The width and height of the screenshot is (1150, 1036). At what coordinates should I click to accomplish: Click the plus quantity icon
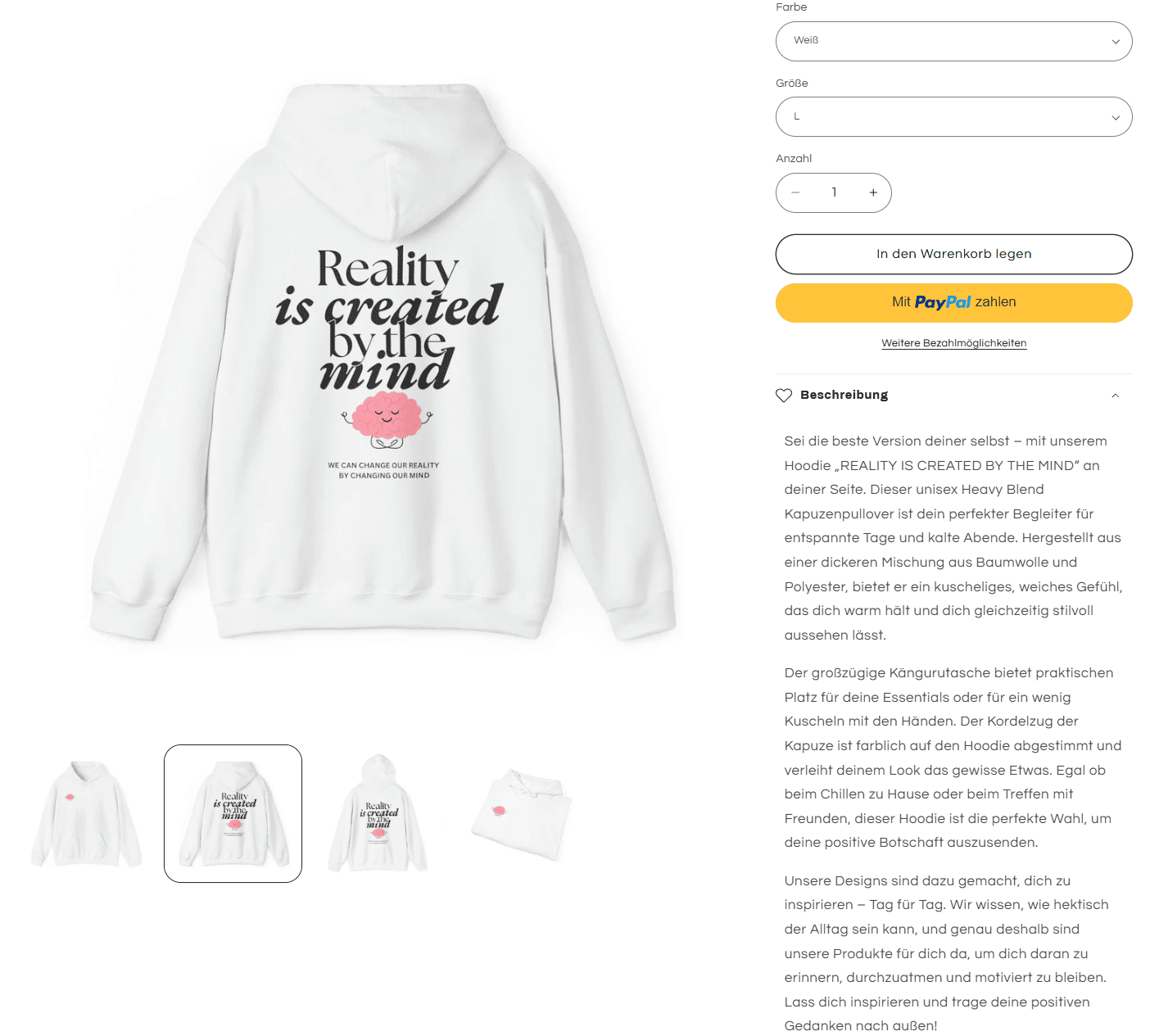coord(873,192)
